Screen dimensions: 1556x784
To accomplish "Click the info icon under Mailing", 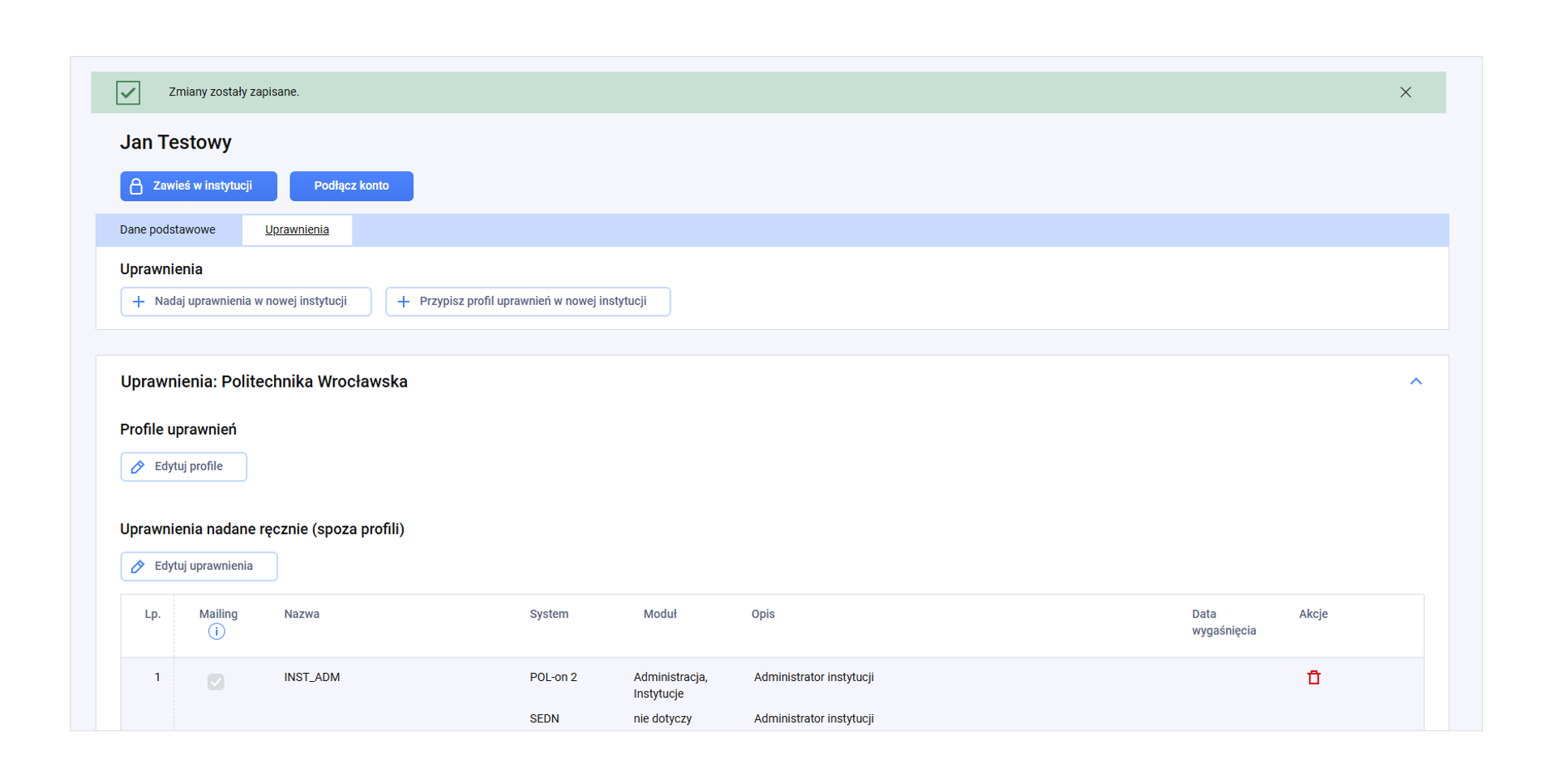I will [x=216, y=632].
